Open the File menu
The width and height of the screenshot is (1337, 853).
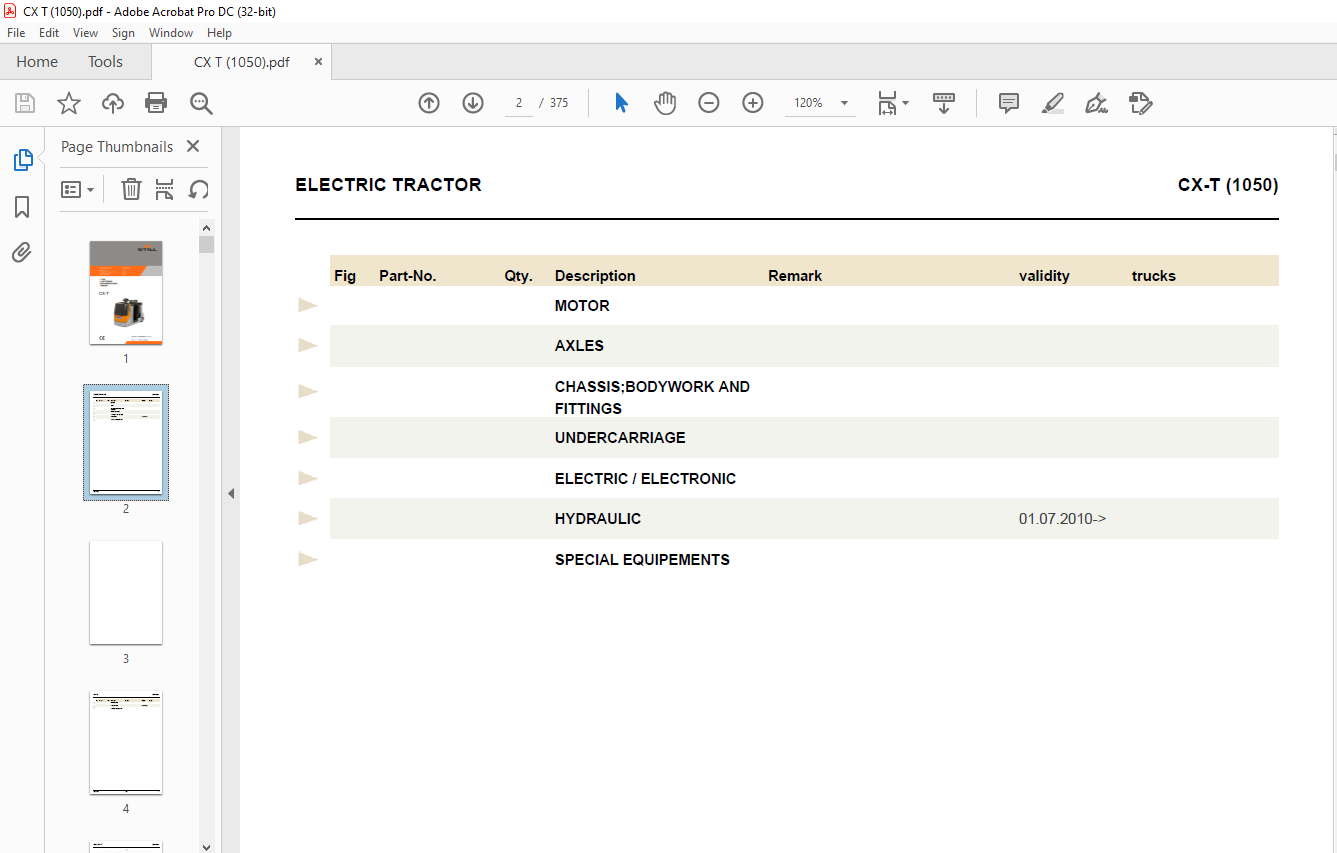16,33
